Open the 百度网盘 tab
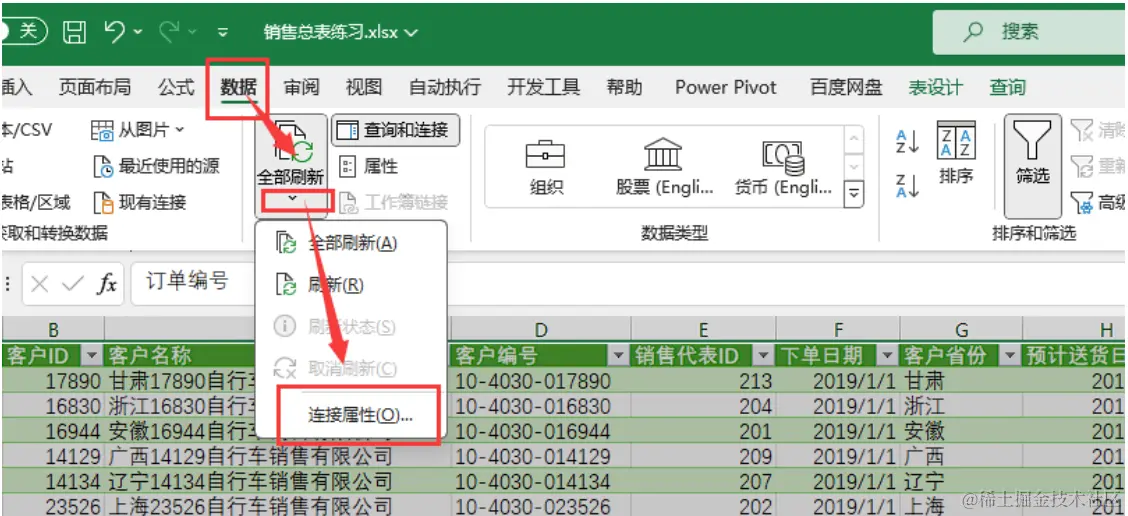The width and height of the screenshot is (1128, 516). pyautogui.click(x=846, y=88)
